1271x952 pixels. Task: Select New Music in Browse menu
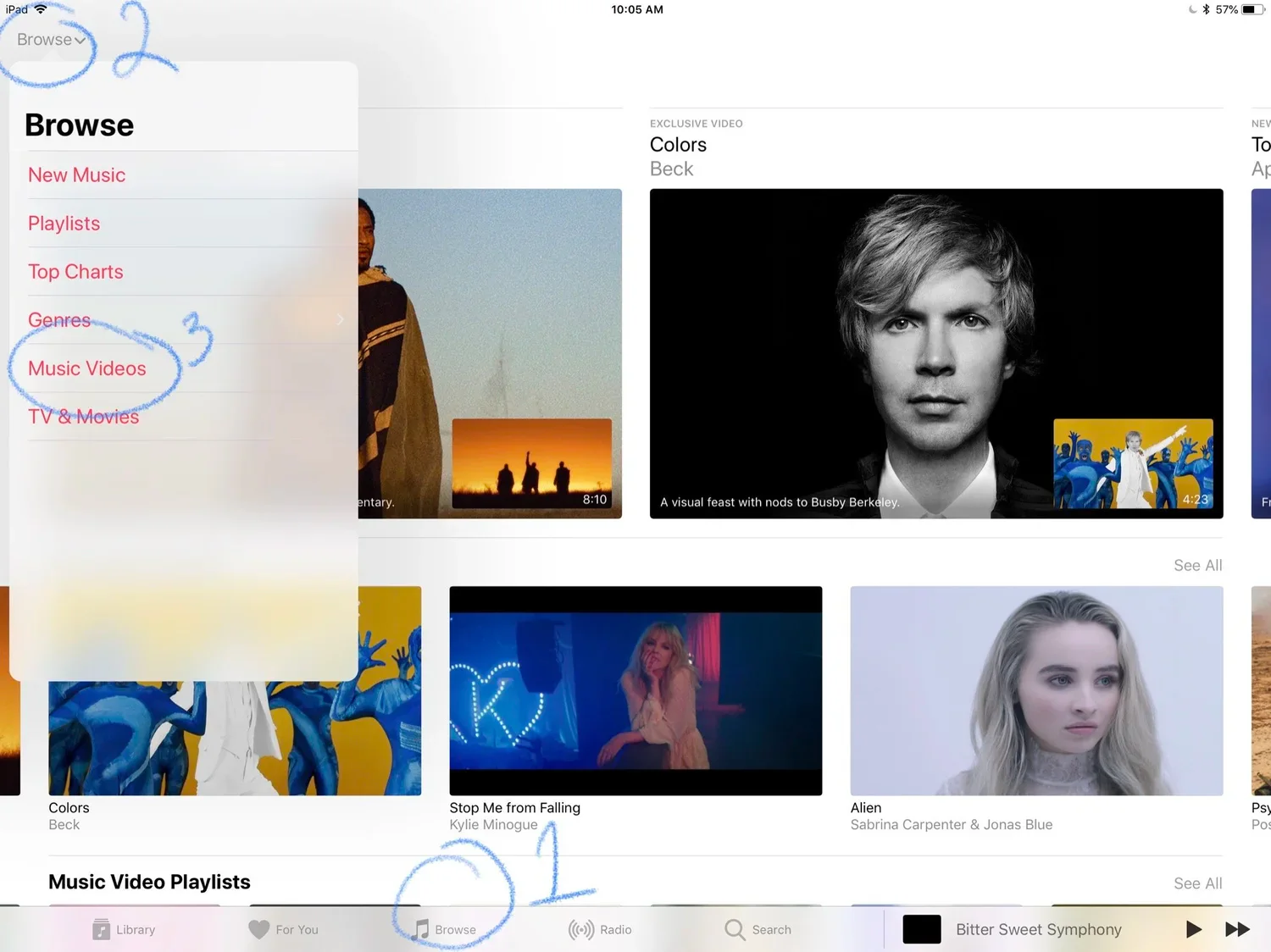tap(76, 175)
